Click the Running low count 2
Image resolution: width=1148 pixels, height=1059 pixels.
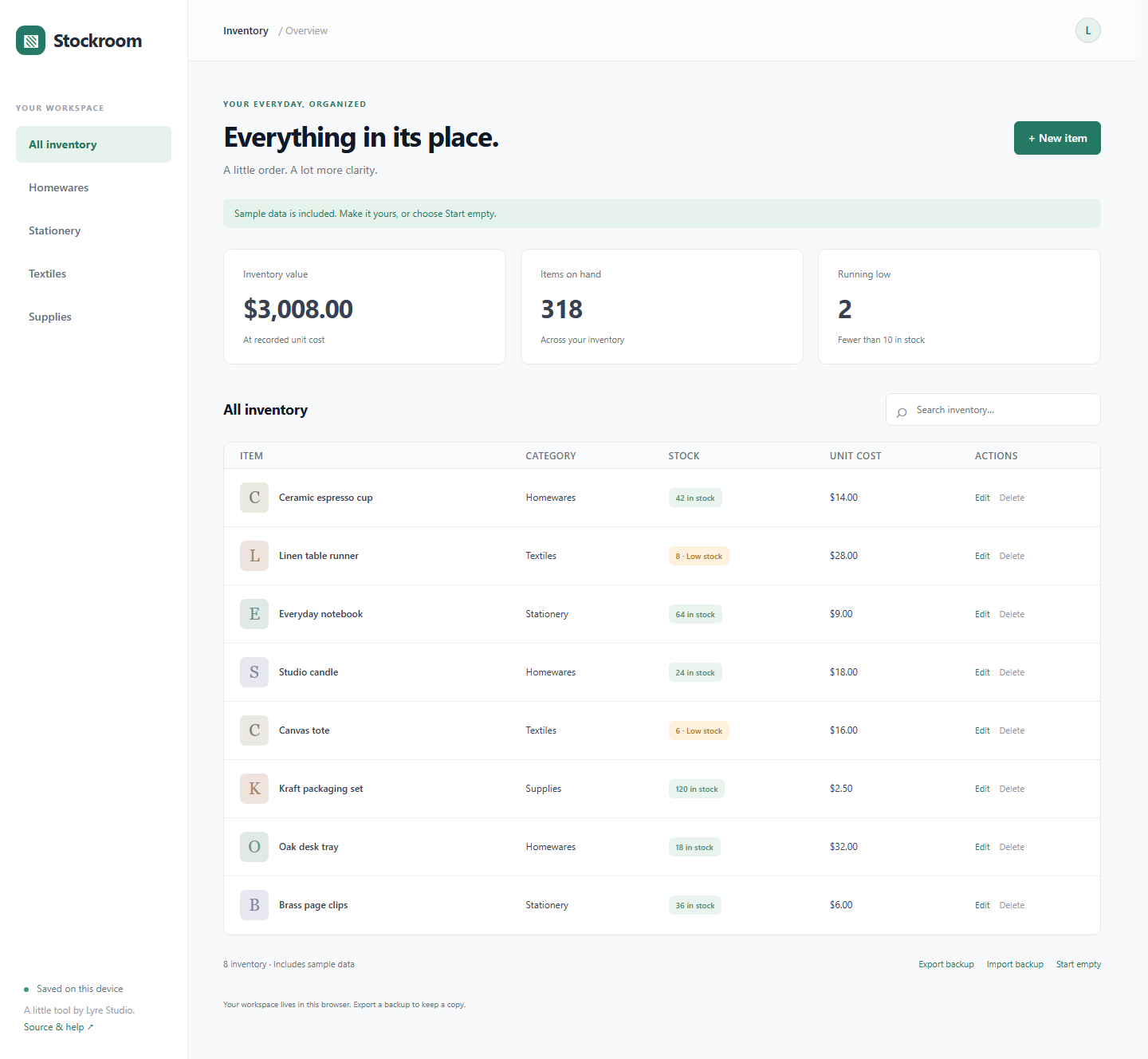(844, 309)
